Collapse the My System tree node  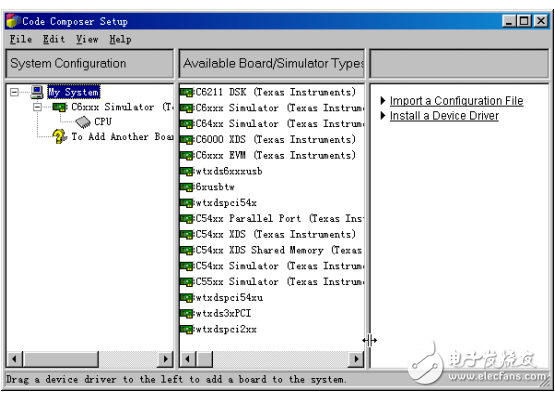15,92
